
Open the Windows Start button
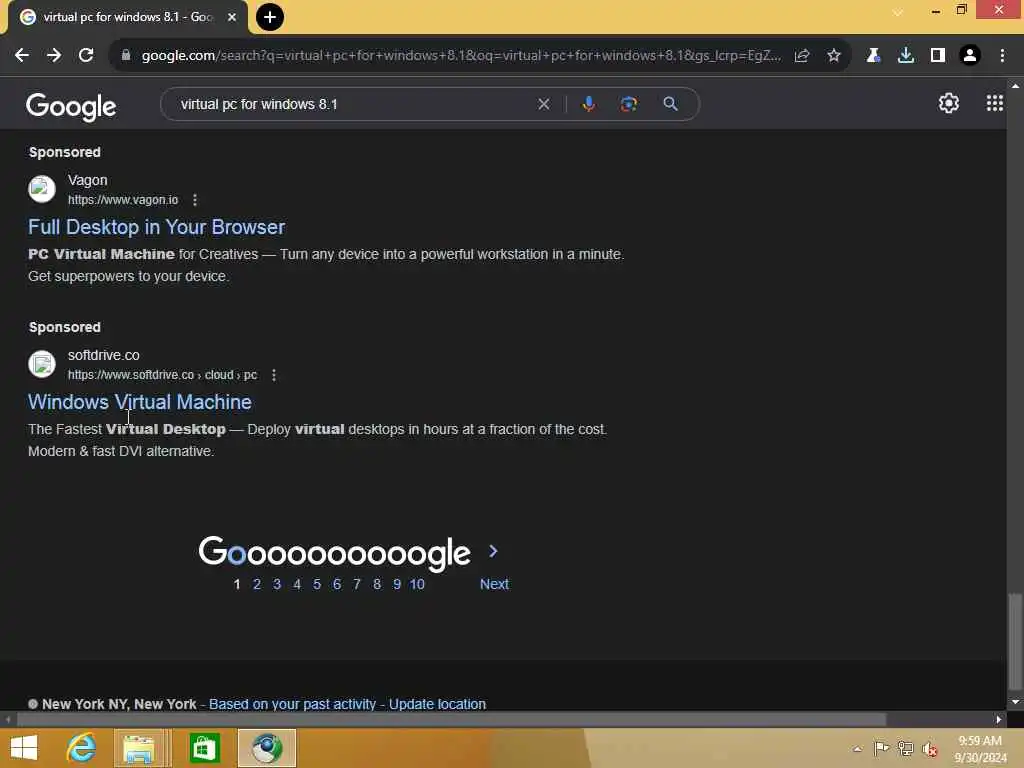point(24,748)
